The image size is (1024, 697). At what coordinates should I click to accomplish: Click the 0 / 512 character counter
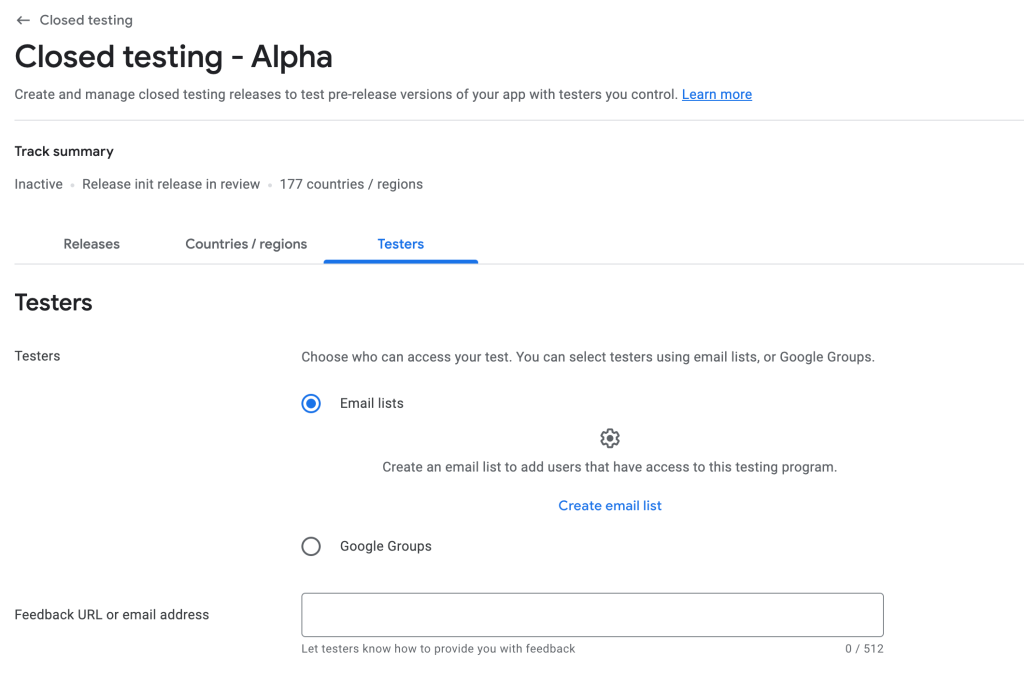coord(864,649)
